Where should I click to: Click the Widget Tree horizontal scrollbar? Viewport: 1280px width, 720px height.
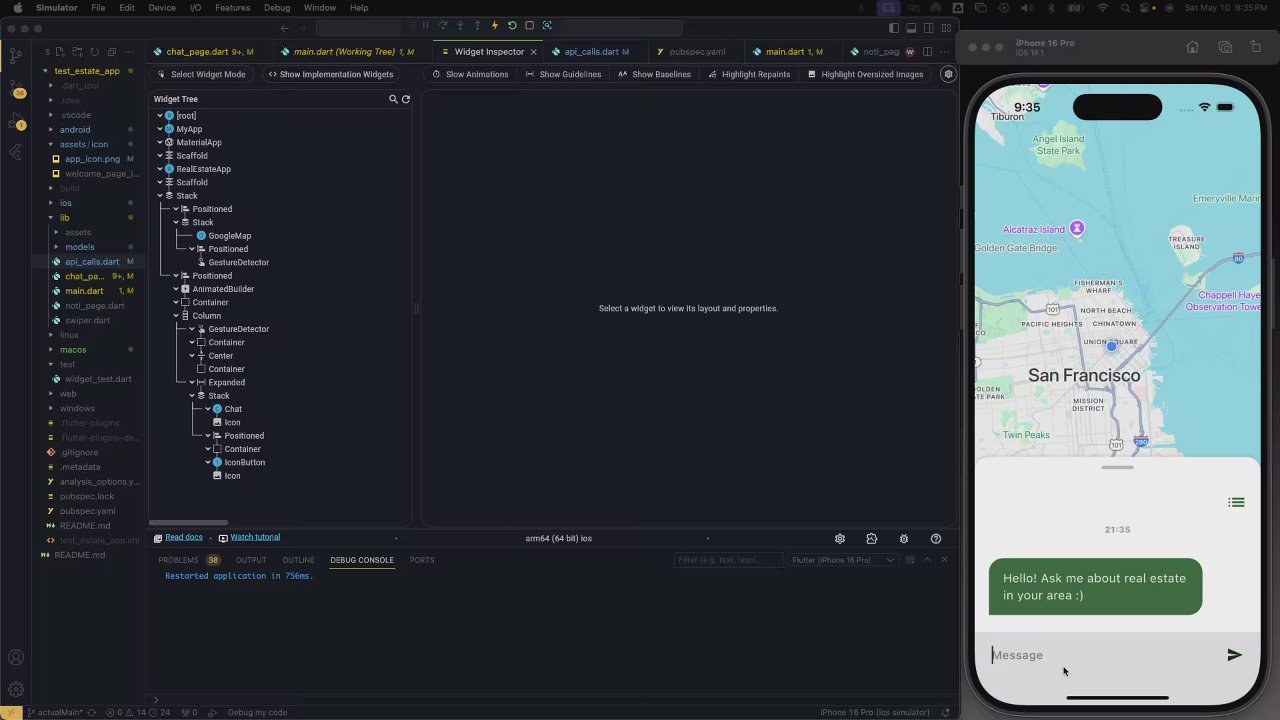190,523
